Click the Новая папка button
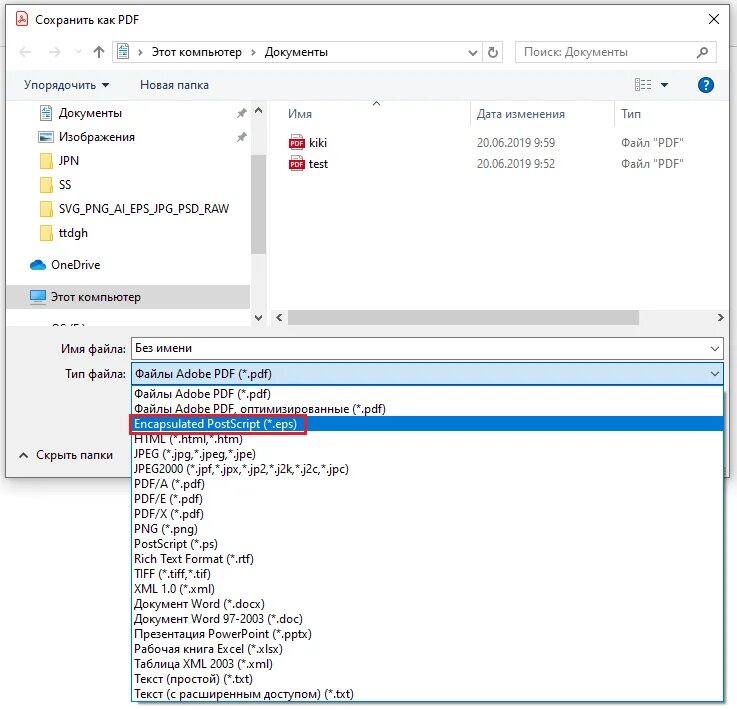 [x=174, y=85]
